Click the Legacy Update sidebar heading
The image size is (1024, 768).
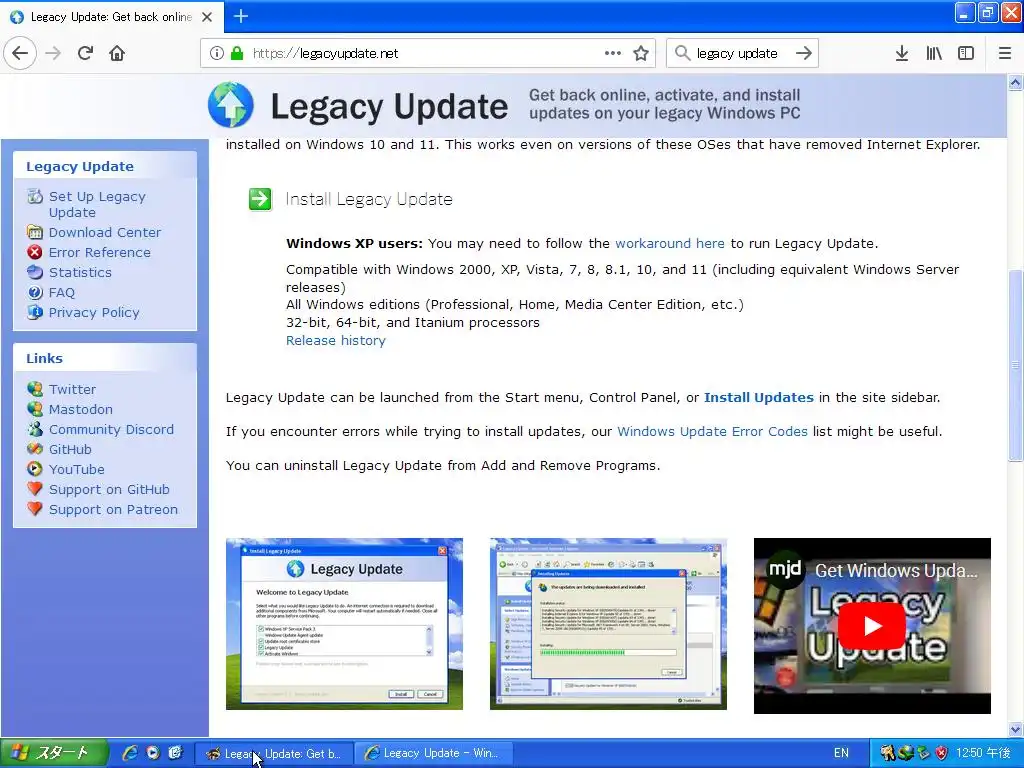pyautogui.click(x=80, y=167)
